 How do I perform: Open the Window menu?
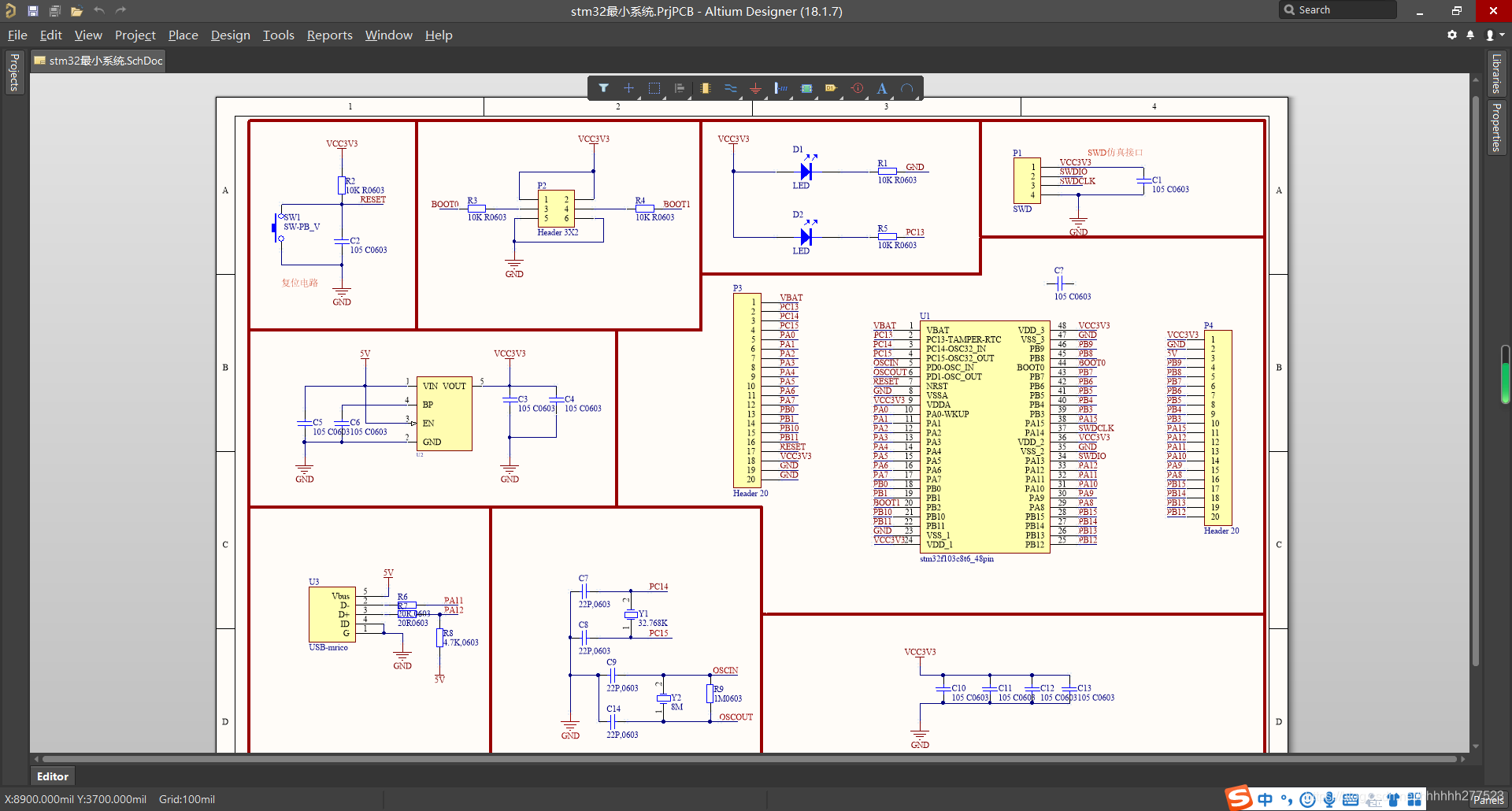coord(389,35)
